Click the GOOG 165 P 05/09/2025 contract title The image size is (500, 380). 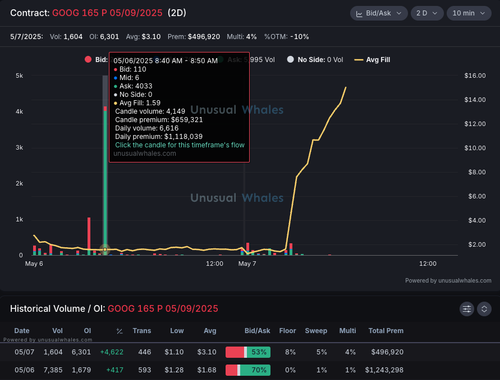[107, 13]
